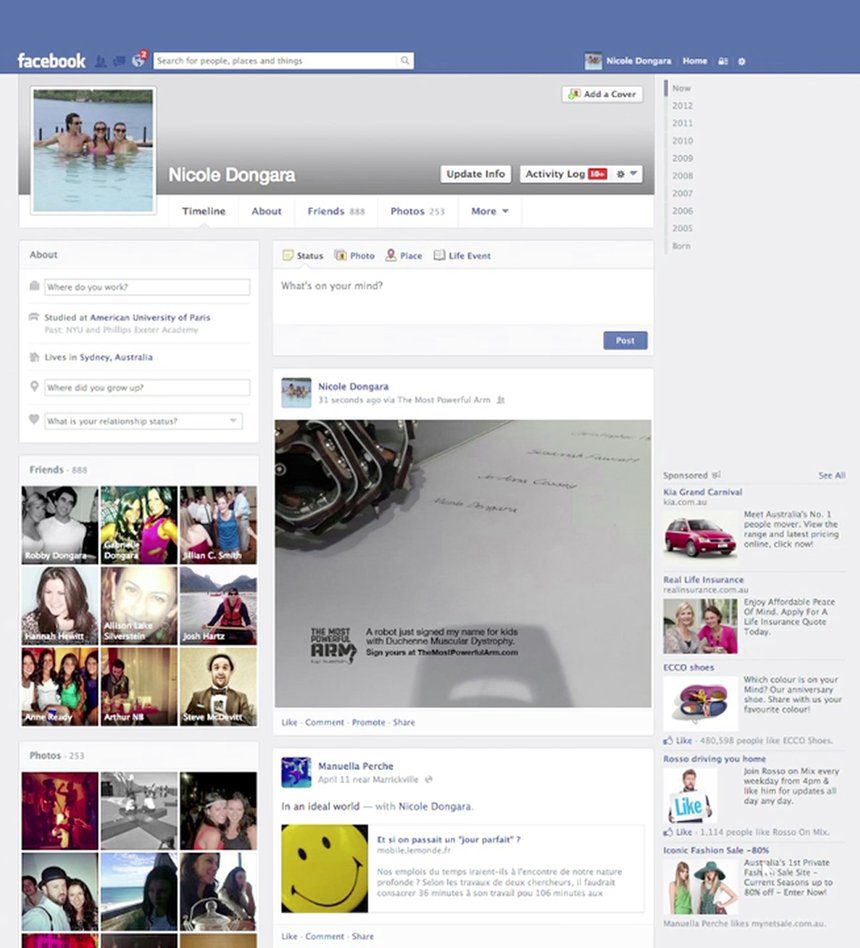Click the What's on your mind box

[x=463, y=297]
